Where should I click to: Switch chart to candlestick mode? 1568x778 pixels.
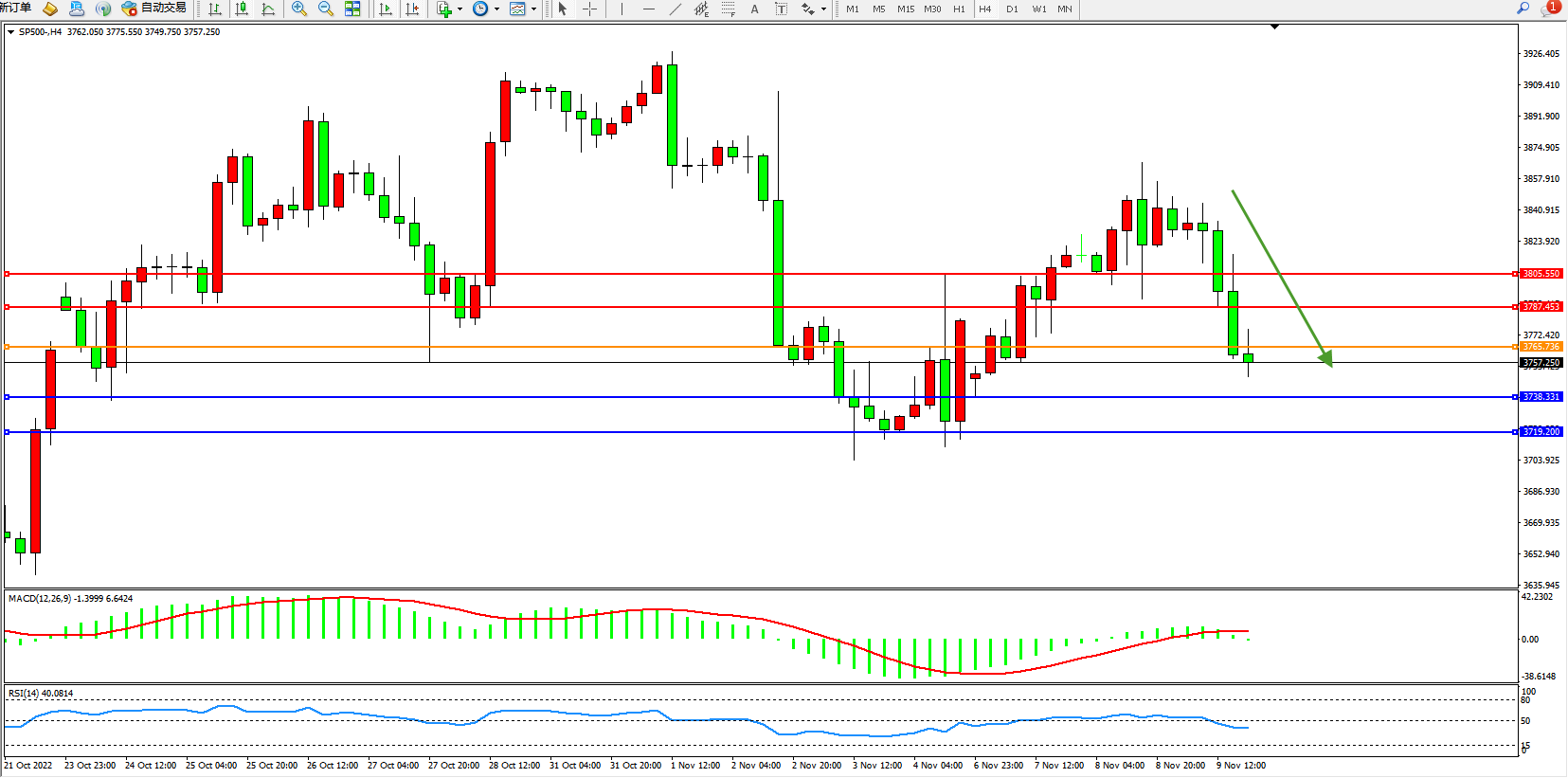pyautogui.click(x=242, y=9)
